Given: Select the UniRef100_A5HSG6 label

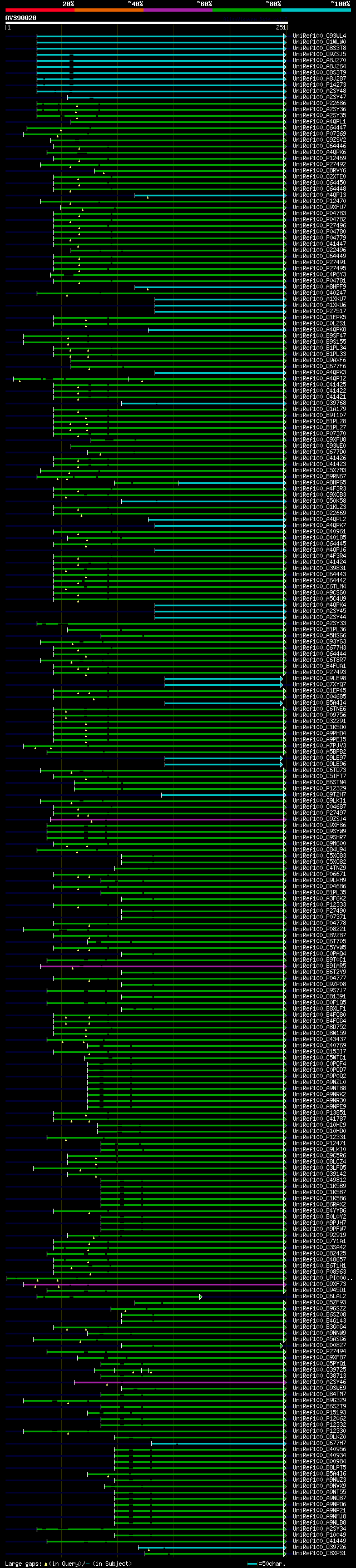Looking at the screenshot, I should coord(319,635).
